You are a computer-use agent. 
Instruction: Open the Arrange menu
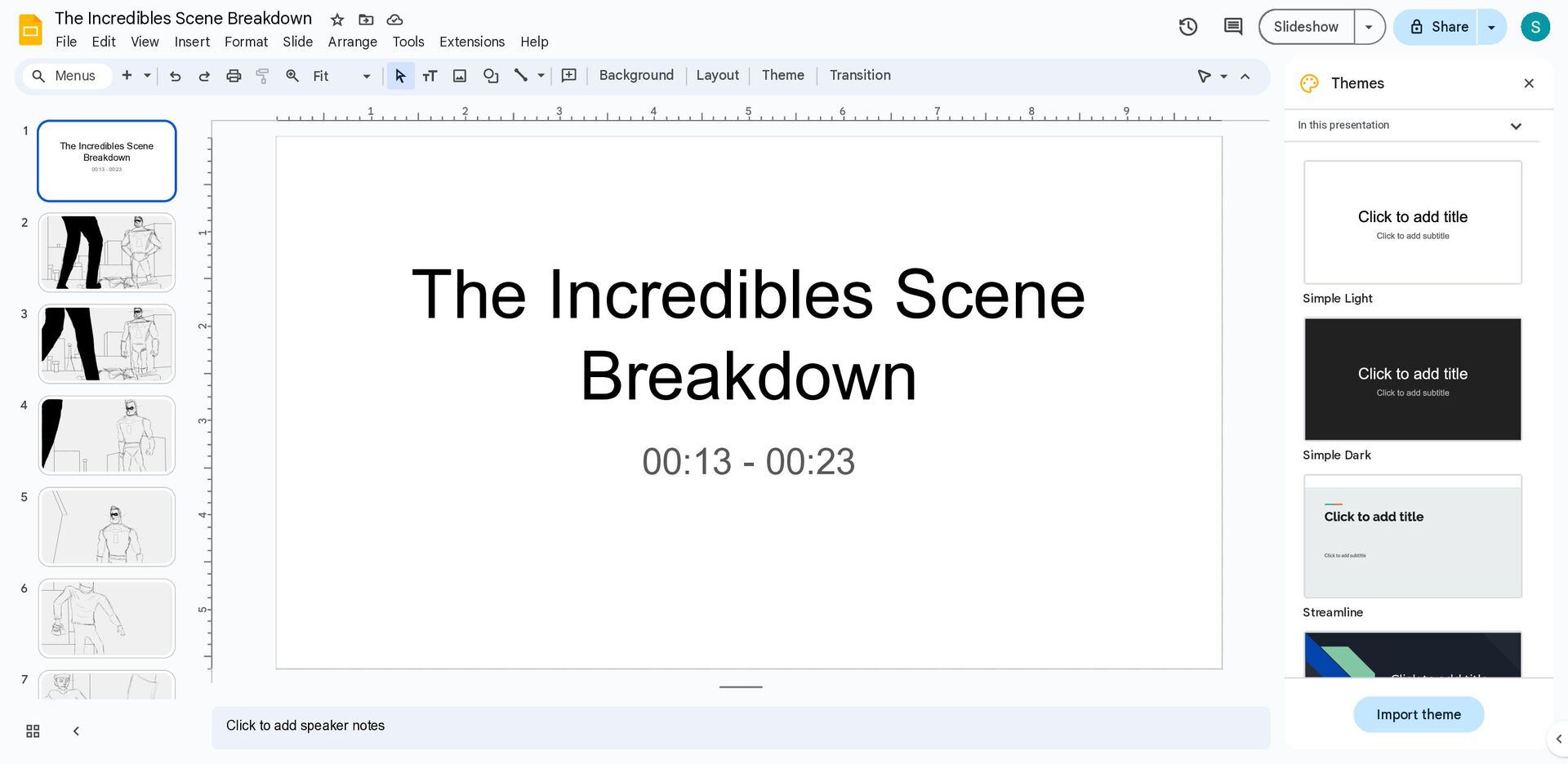352,42
